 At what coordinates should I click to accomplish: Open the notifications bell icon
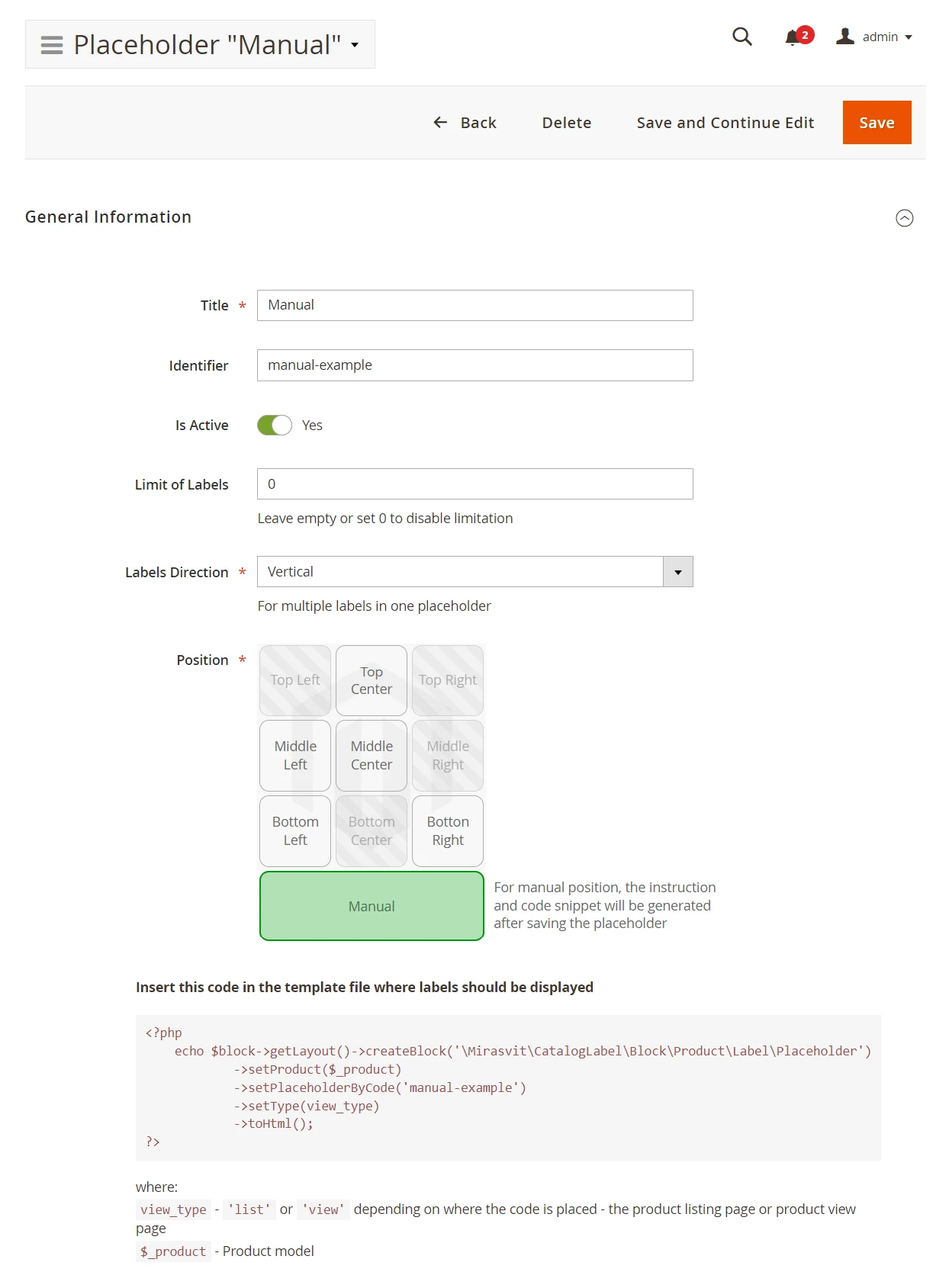(x=793, y=37)
